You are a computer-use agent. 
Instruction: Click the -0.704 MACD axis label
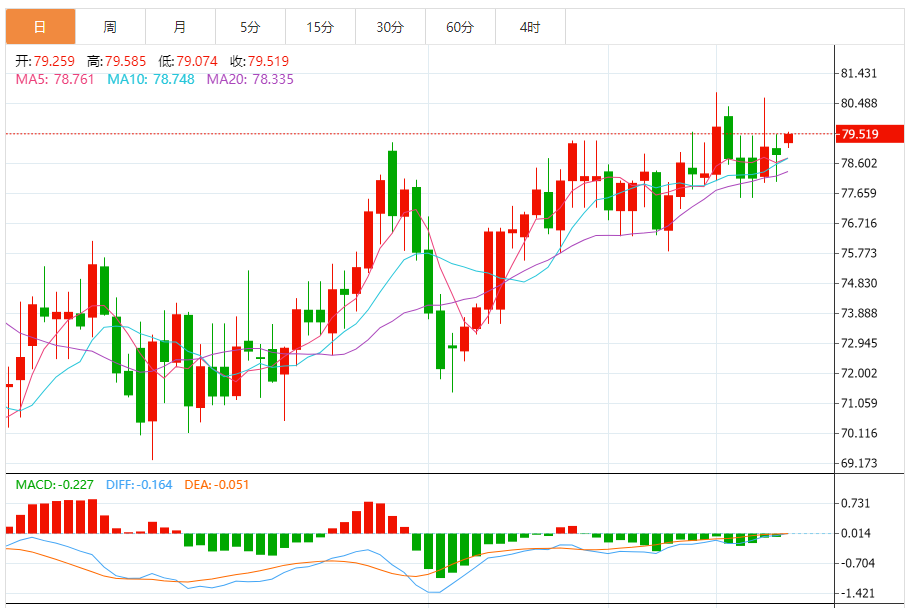pos(857,563)
